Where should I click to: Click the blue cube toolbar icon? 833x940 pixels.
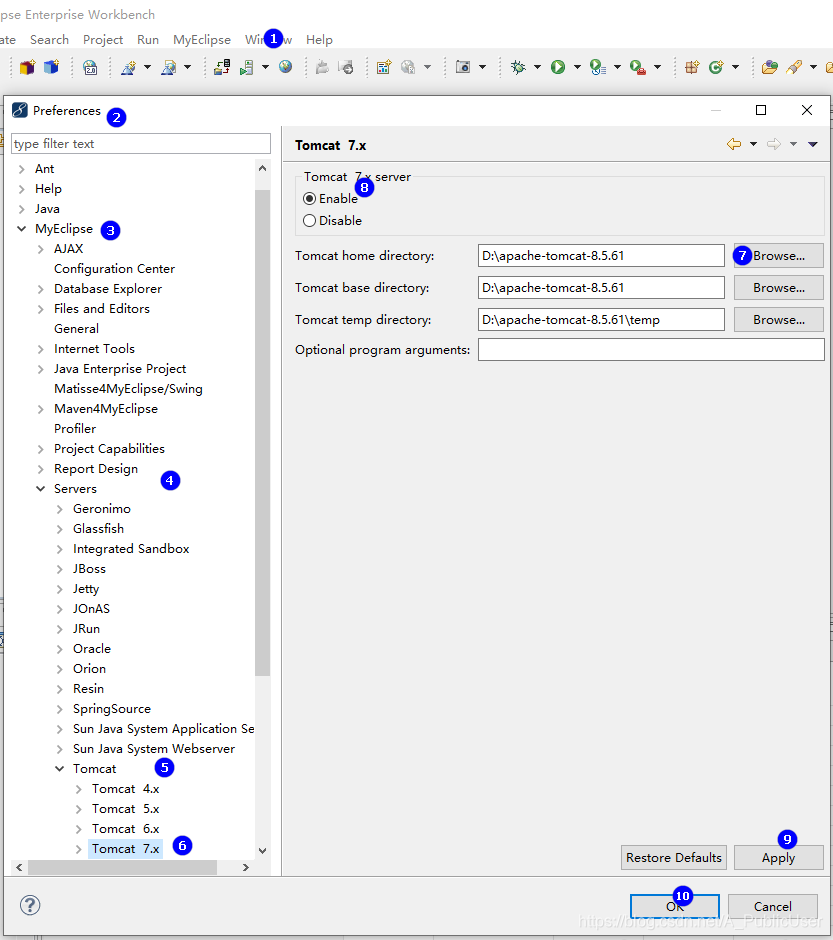(x=52, y=67)
